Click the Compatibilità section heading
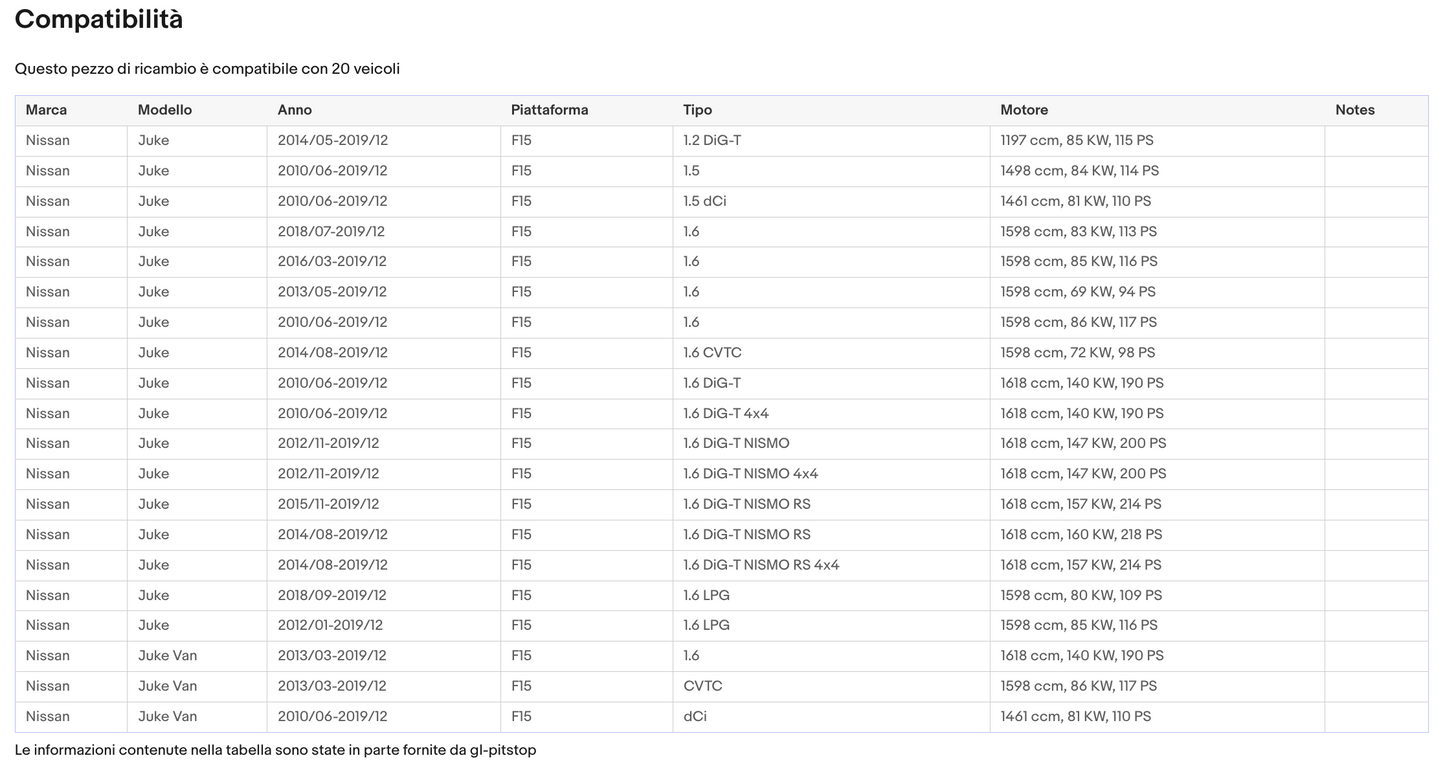 [99, 19]
